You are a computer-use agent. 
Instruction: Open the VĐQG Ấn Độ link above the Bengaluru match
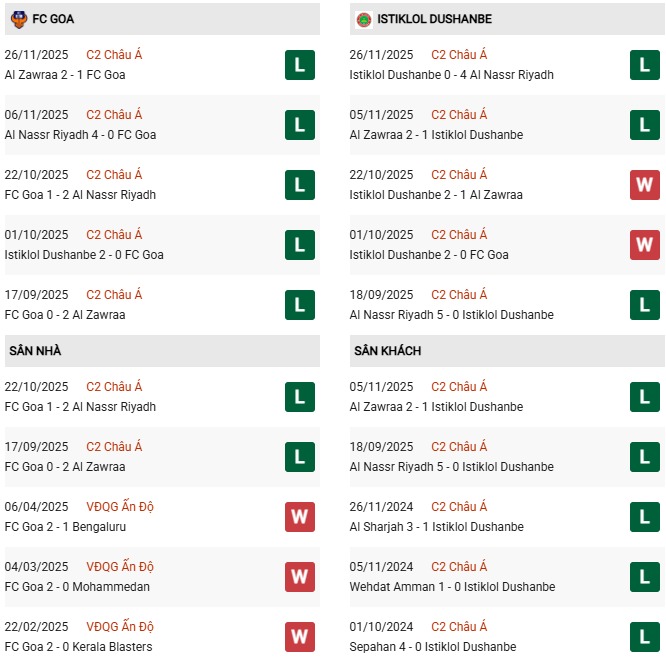click(x=120, y=507)
